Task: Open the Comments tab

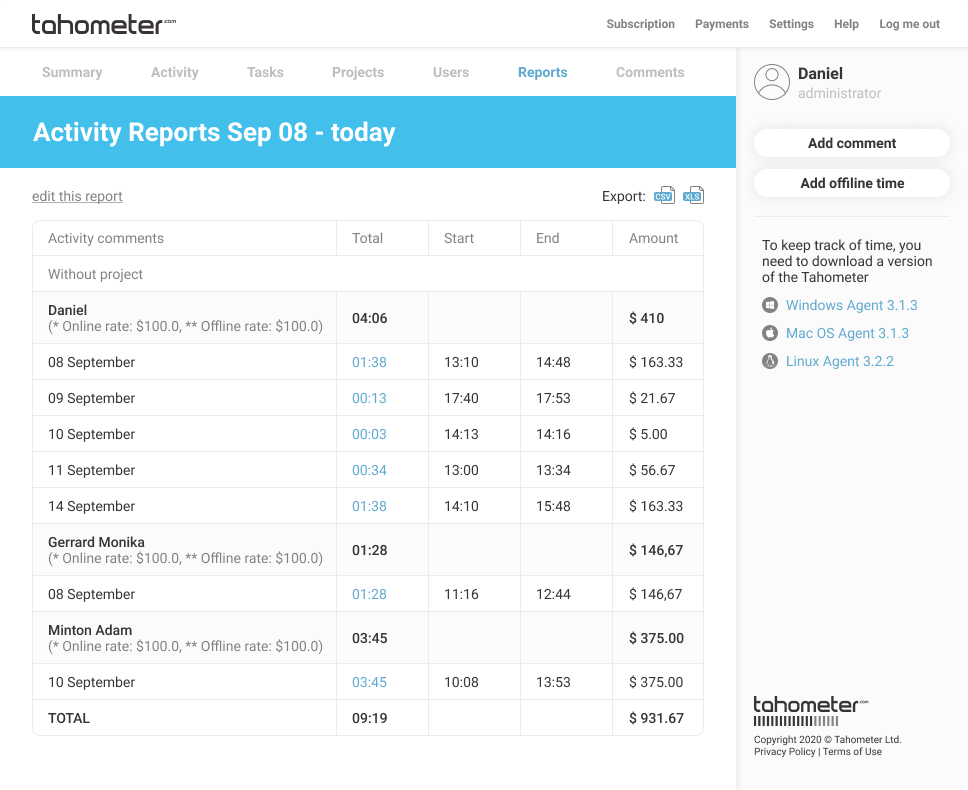Action: pyautogui.click(x=650, y=72)
